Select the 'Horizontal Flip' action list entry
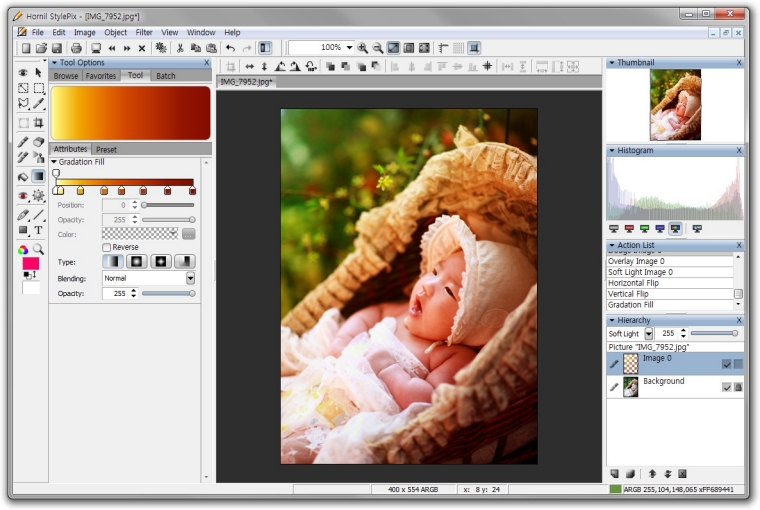This screenshot has height=510, width=760. click(670, 283)
